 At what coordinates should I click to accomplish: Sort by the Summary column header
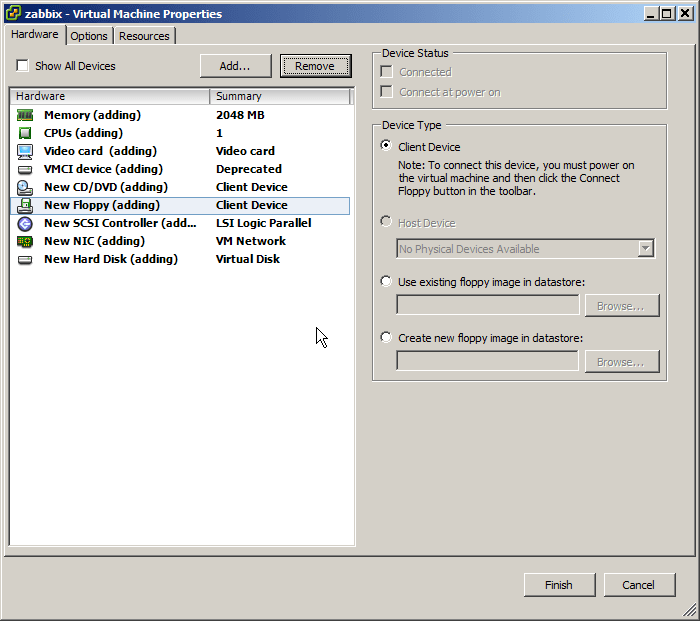point(280,96)
